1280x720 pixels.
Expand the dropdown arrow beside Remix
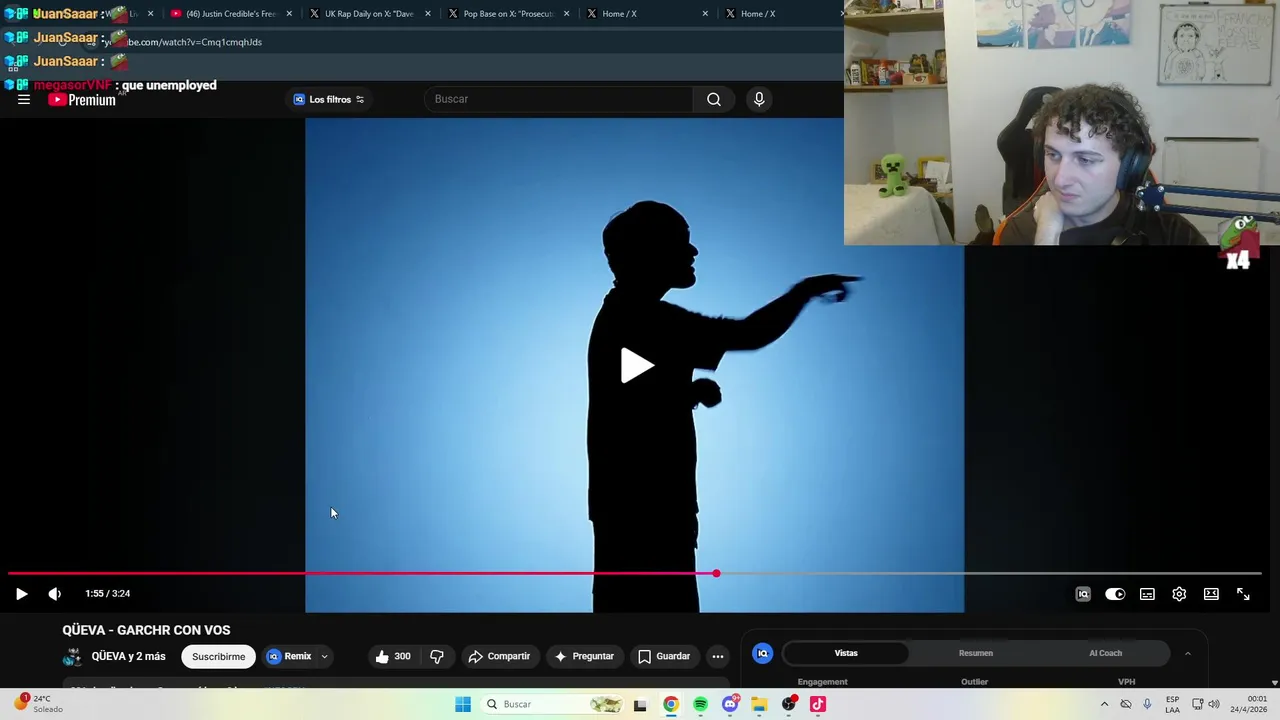coord(324,657)
